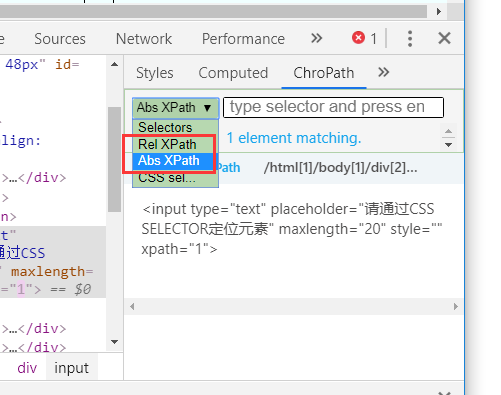Choose highlighted Abs XPath dropdown option
The image size is (501, 395).
pos(175,161)
